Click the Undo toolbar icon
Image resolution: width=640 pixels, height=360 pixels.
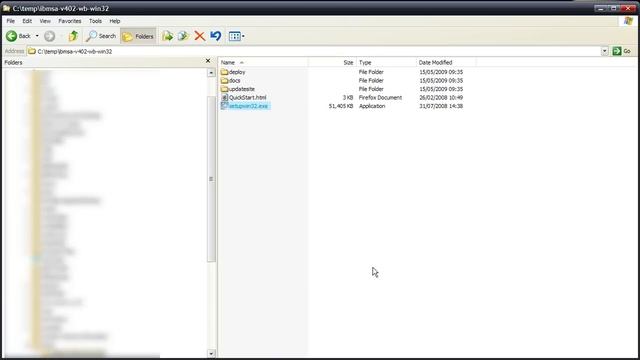tap(216, 36)
